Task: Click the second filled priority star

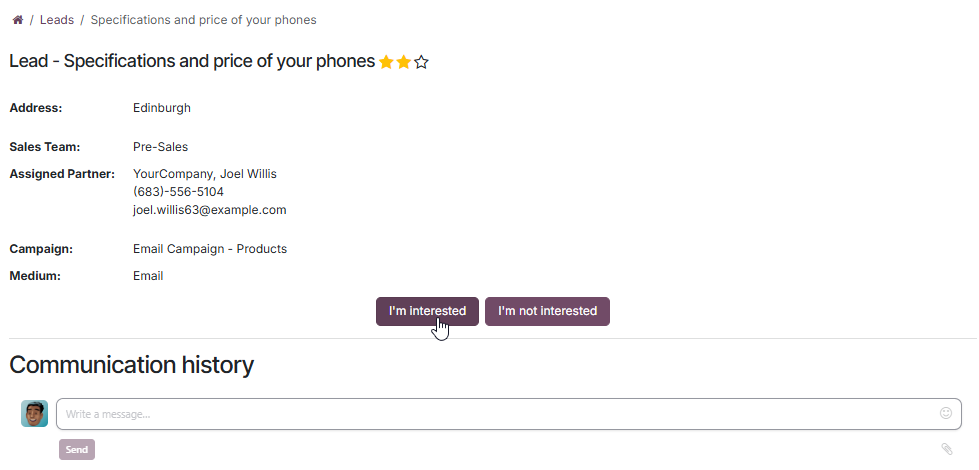Action: tap(404, 62)
